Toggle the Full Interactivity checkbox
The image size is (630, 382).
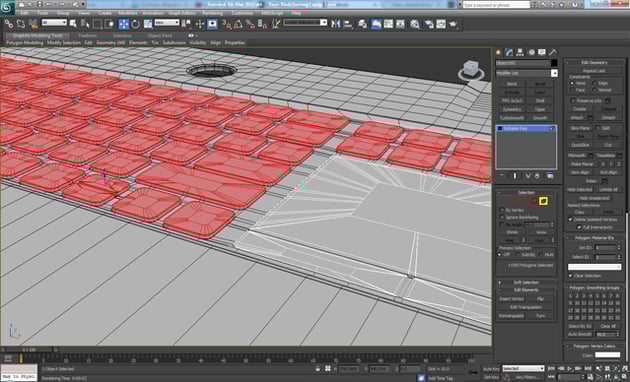[579, 227]
